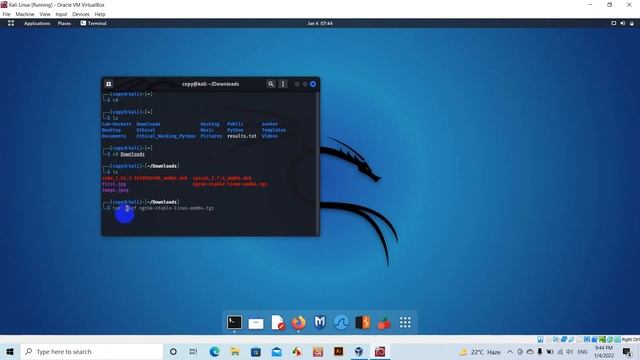
Task: Launch Wireshark from the Kali dock
Action: coord(341,322)
